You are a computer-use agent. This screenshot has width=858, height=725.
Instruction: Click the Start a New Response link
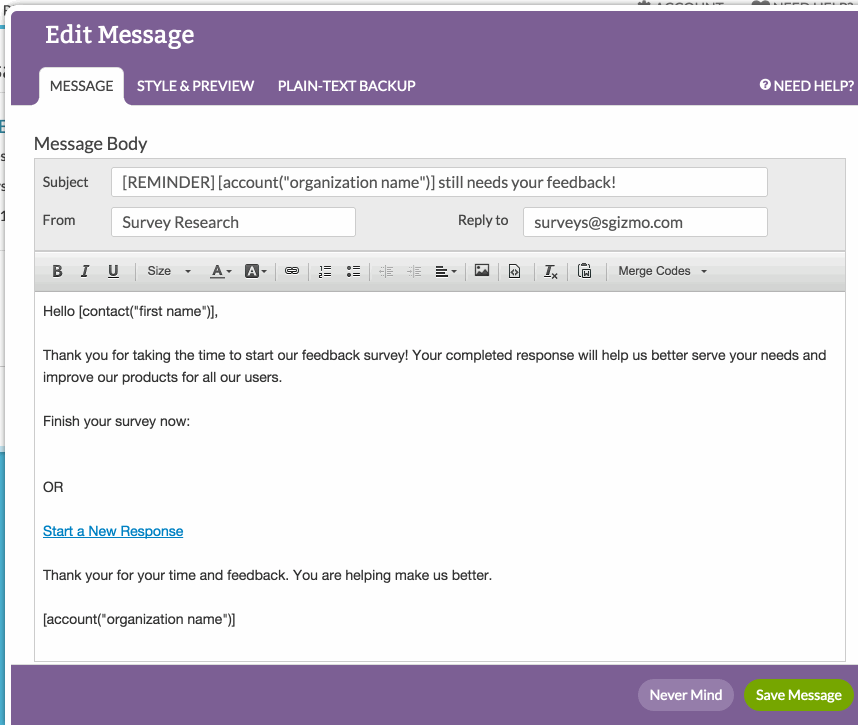(x=112, y=531)
